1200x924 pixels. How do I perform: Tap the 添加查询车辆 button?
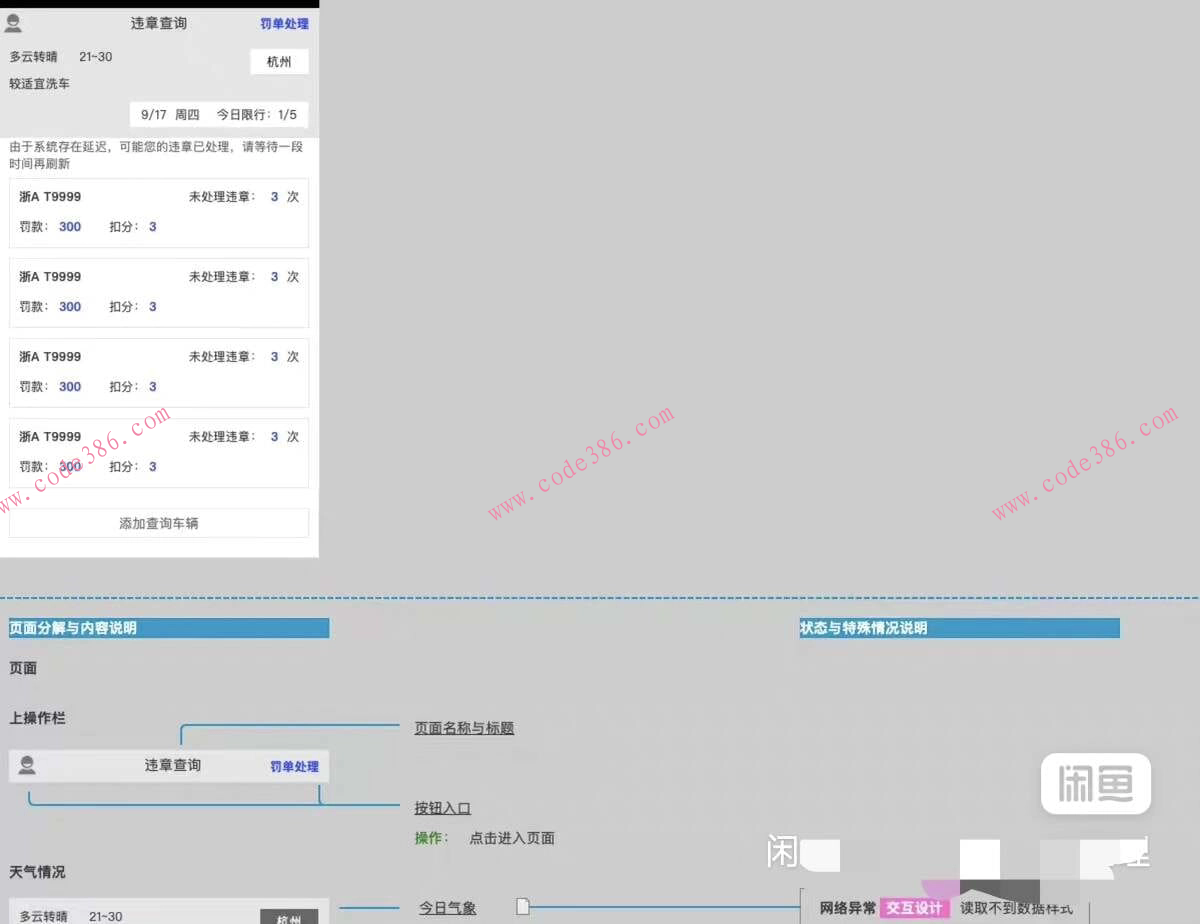pos(158,522)
